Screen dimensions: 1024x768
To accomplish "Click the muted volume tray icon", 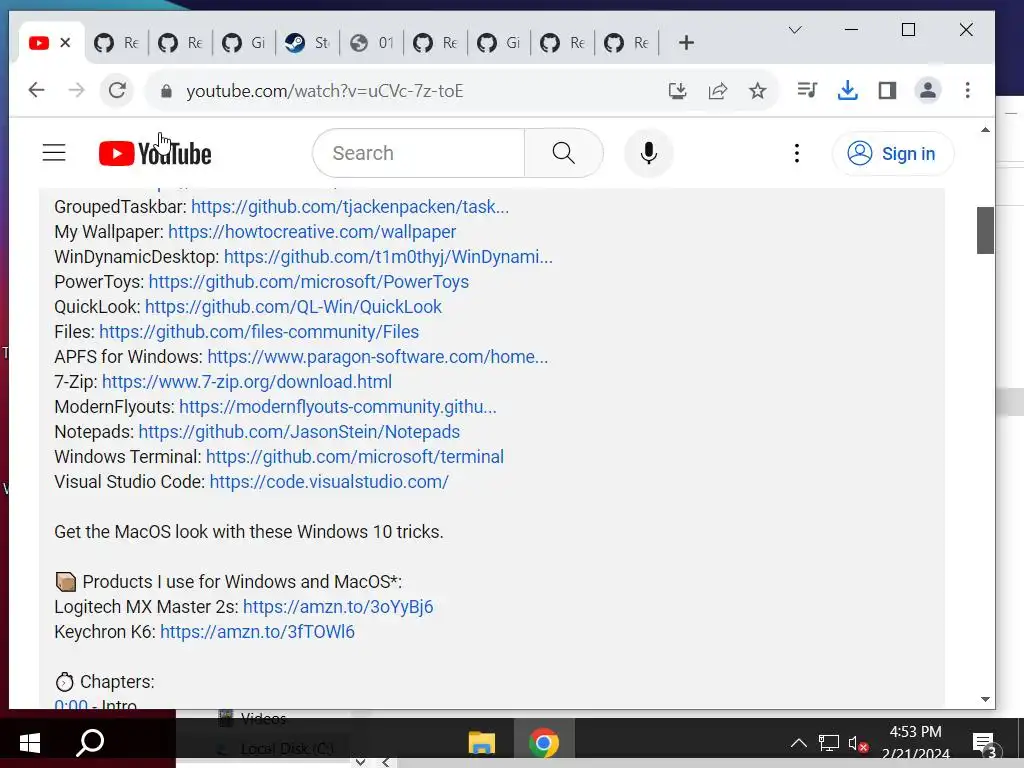I will (857, 743).
